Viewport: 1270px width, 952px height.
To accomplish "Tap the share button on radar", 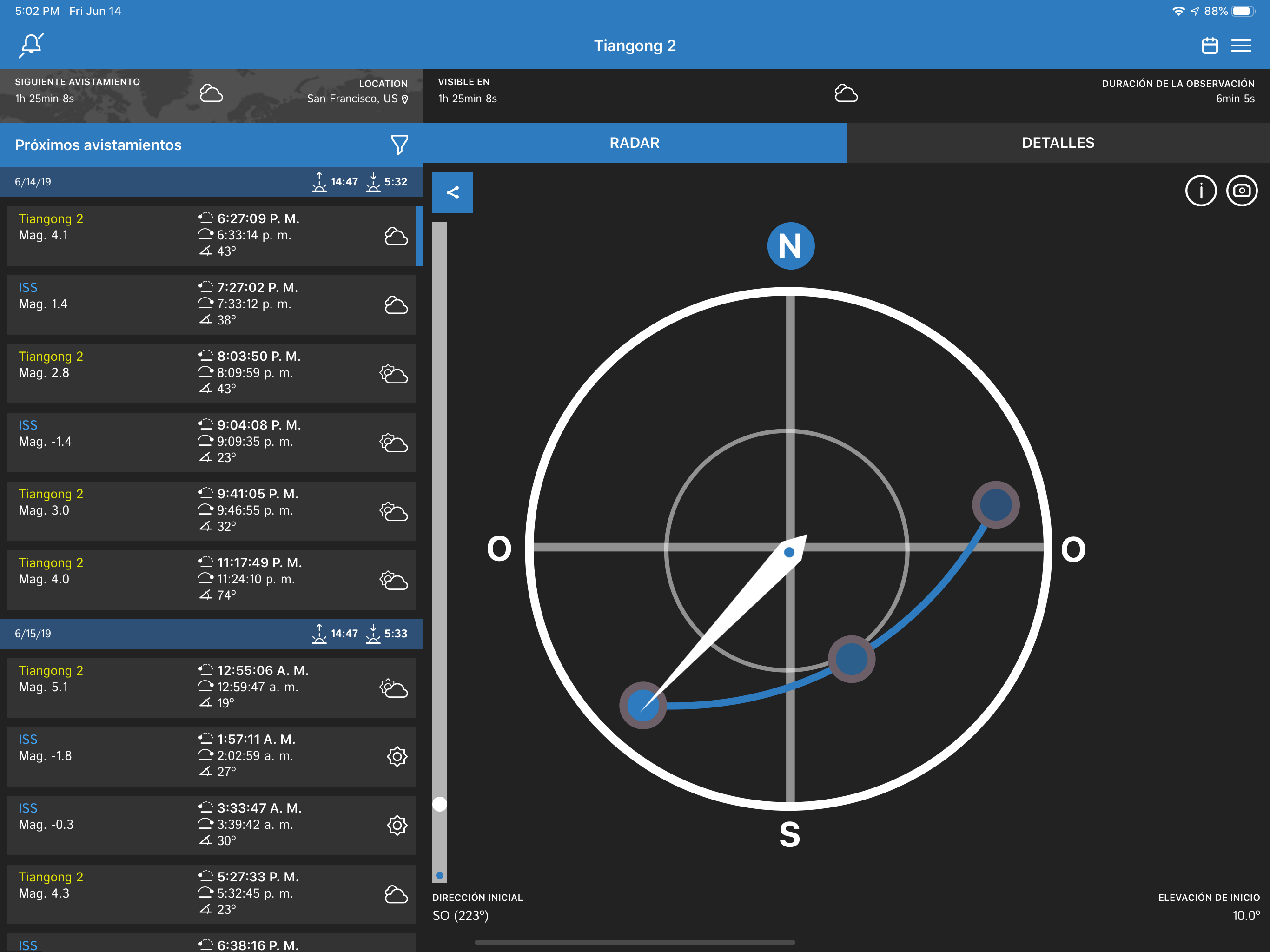I will (452, 192).
